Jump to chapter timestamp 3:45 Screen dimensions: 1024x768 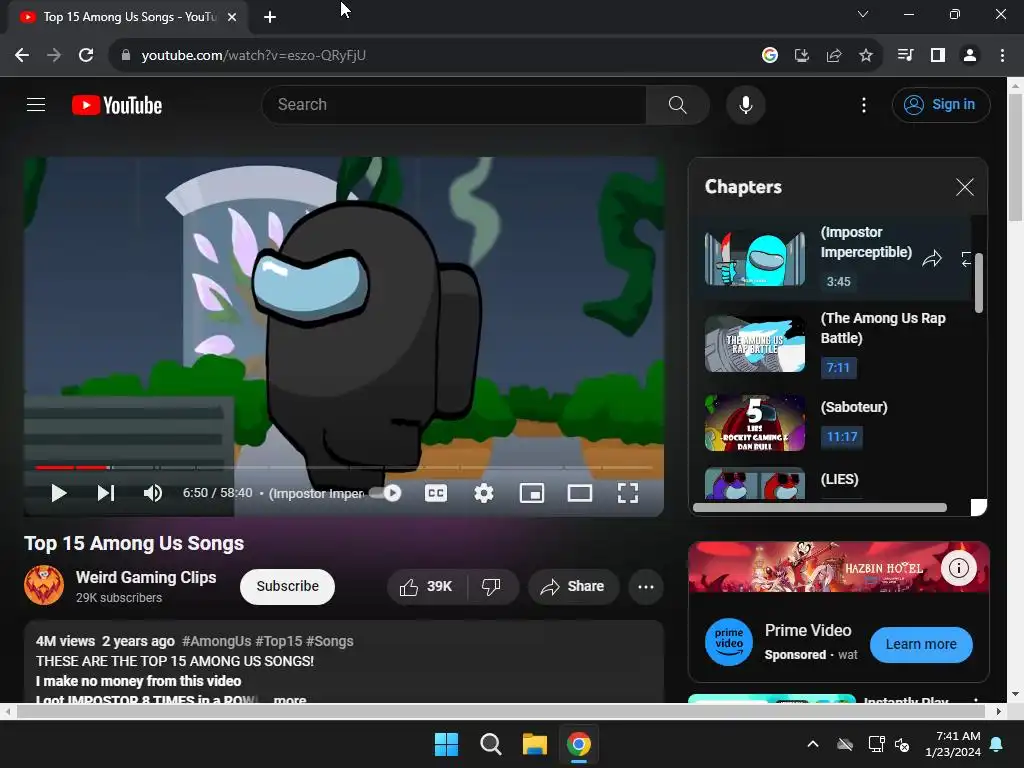(x=839, y=281)
